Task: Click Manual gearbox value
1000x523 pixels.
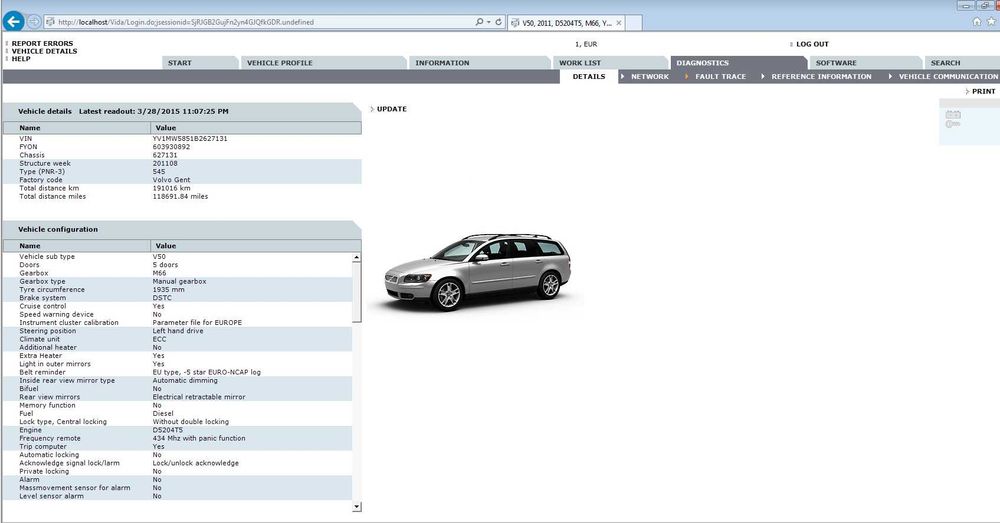Action: [179, 281]
